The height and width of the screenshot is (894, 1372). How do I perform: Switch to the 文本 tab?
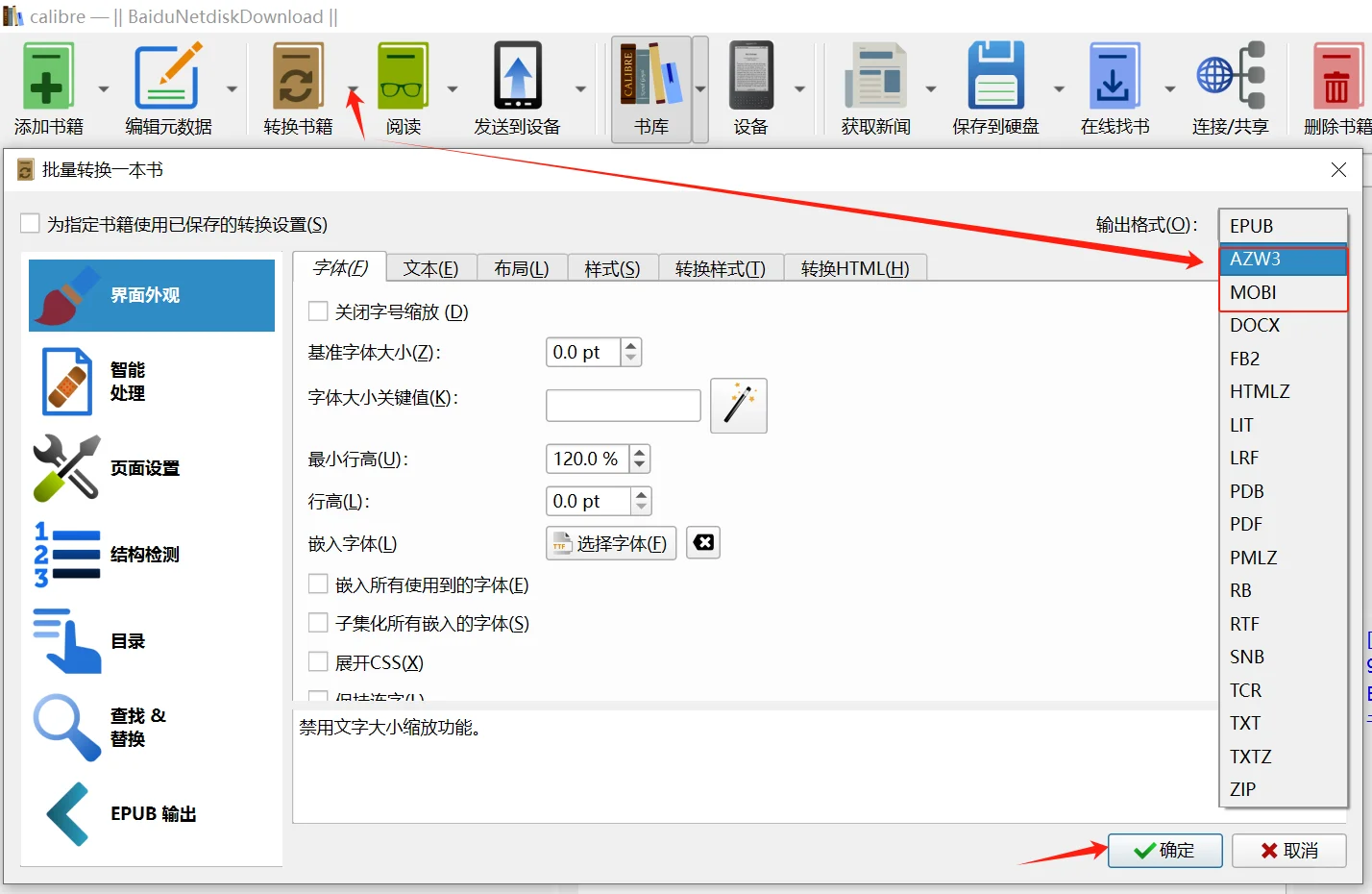pos(430,268)
